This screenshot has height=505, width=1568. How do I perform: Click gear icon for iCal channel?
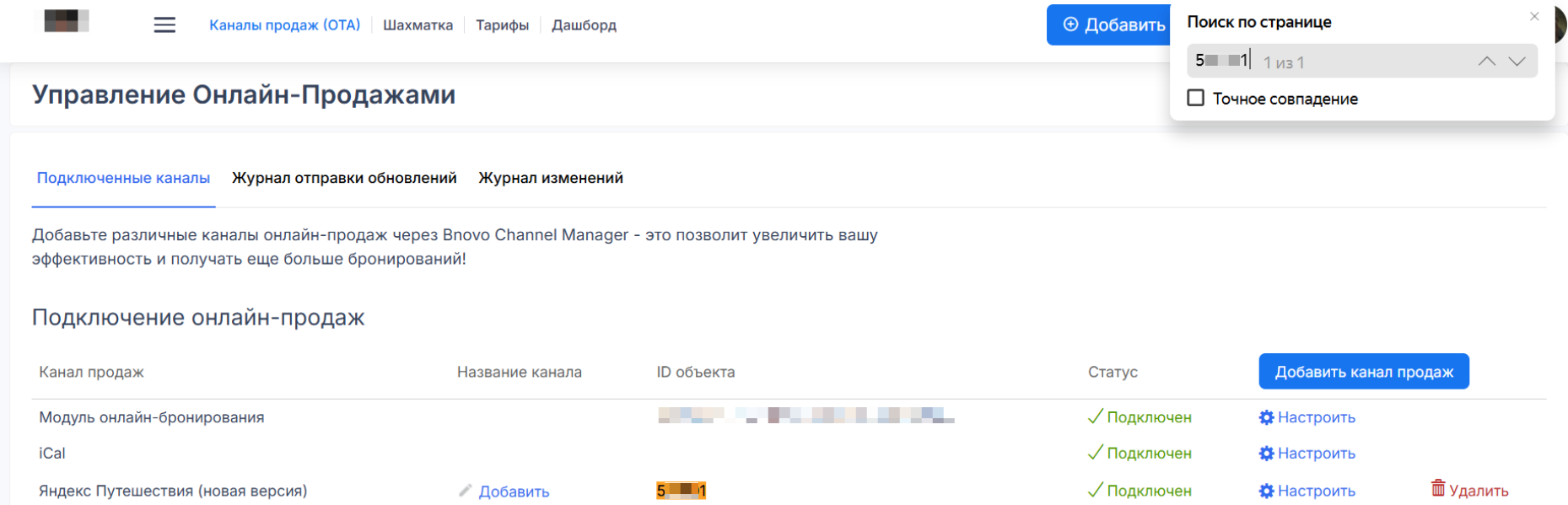[x=1266, y=454]
